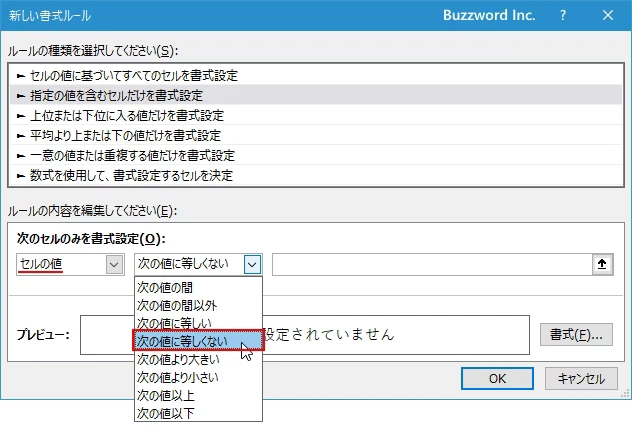Click the help question mark icon
The height and width of the screenshot is (442, 632).
[x=563, y=15]
